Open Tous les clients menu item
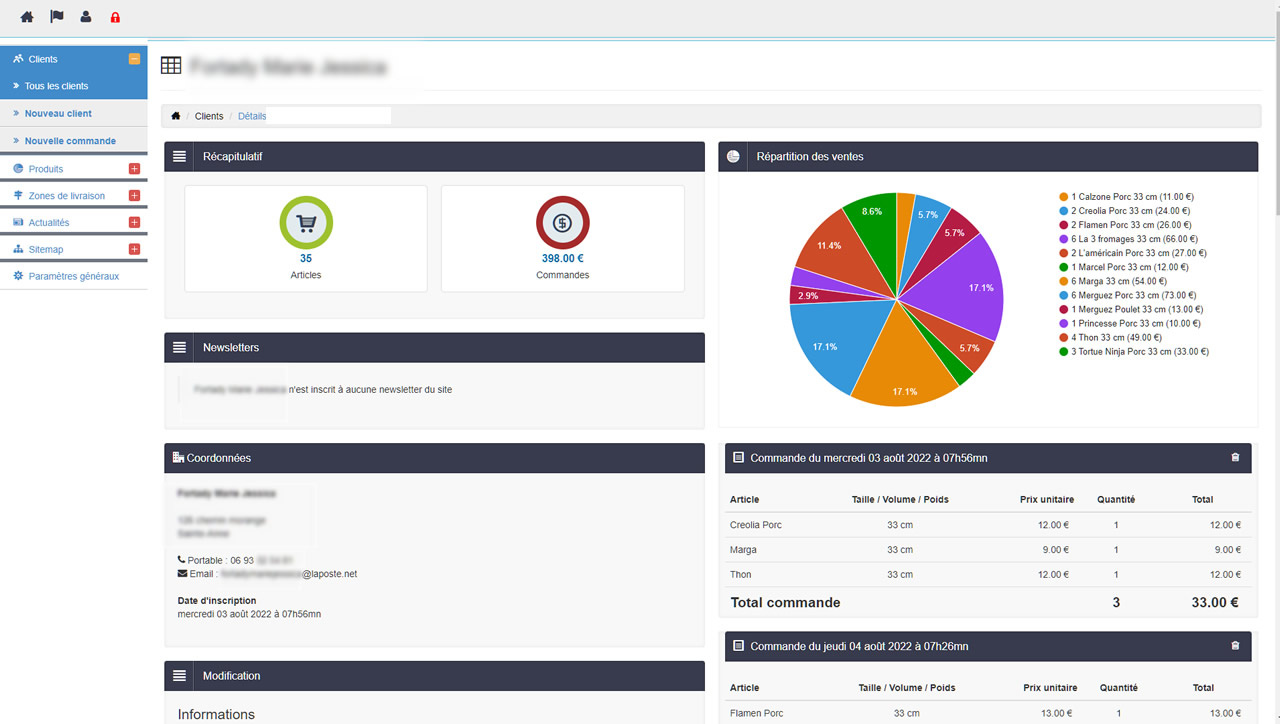Image resolution: width=1280 pixels, height=724 pixels. 56,86
